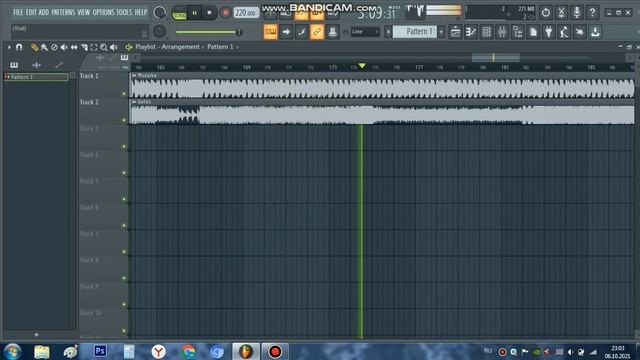Image resolution: width=640 pixels, height=360 pixels.
Task: Toggle Track 3 mute green dot
Action: click(124, 147)
